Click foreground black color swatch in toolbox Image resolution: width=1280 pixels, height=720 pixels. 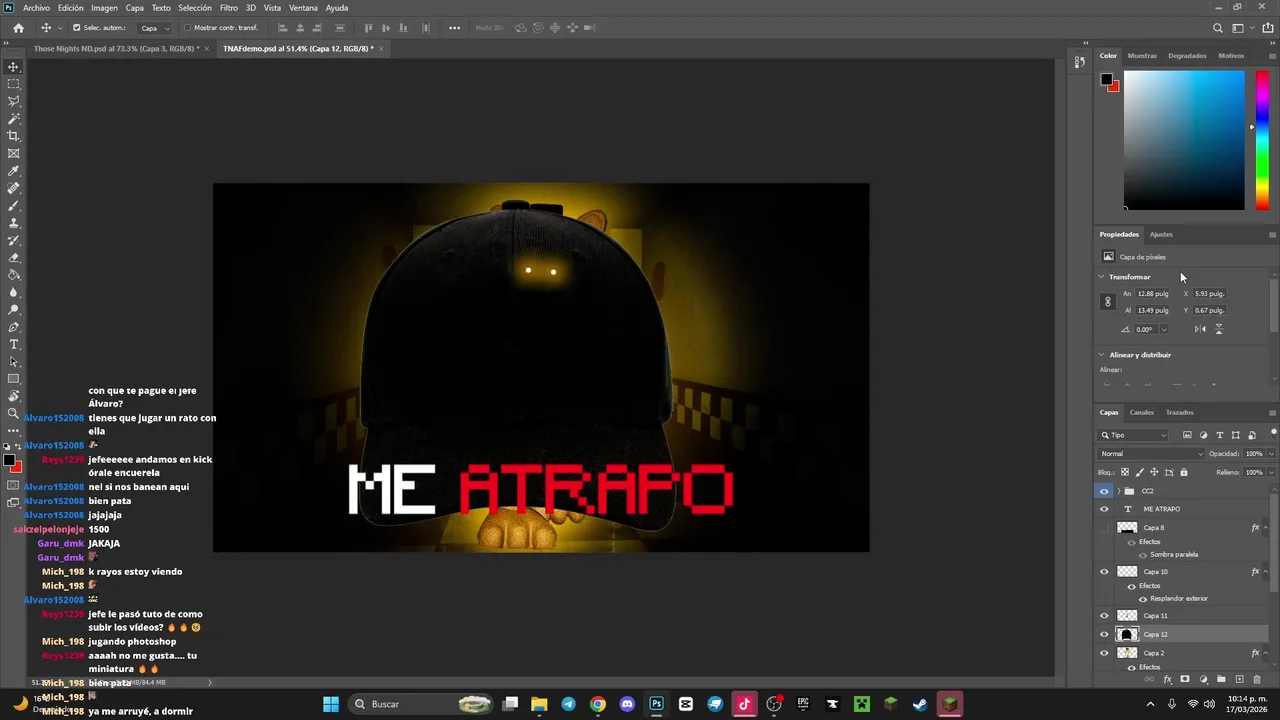9,461
